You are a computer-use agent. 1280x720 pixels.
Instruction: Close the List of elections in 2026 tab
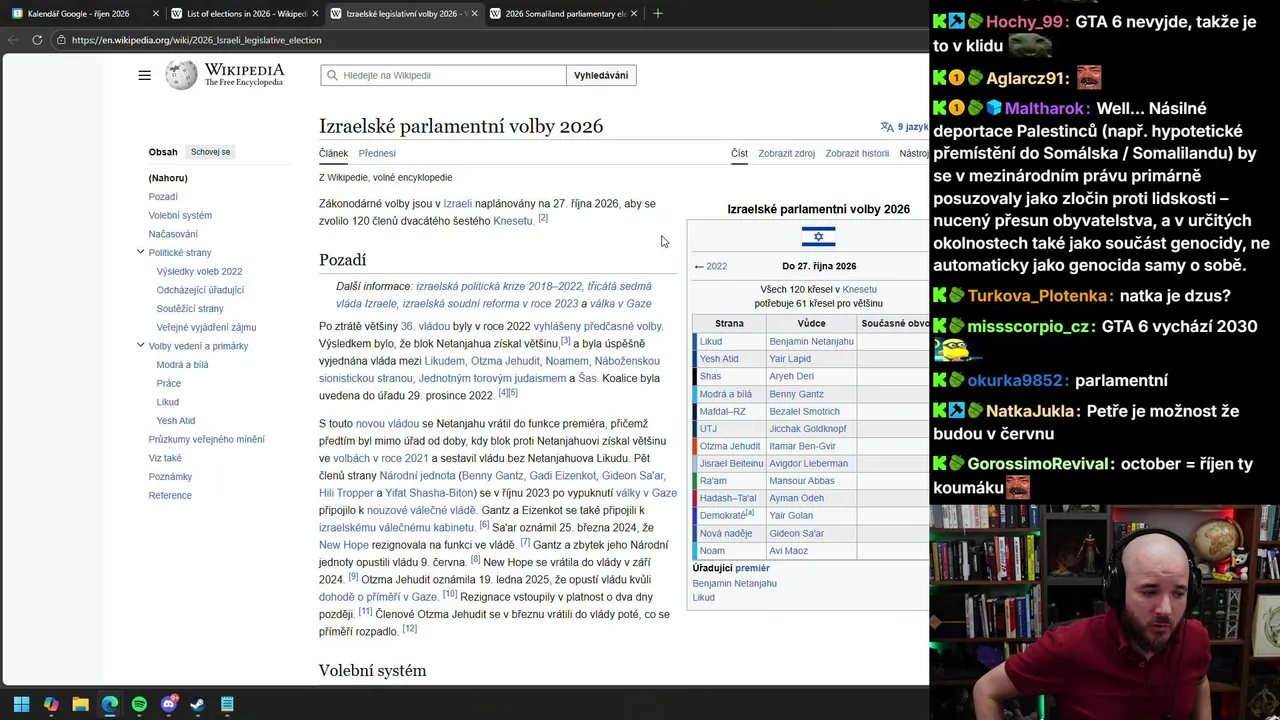314,14
